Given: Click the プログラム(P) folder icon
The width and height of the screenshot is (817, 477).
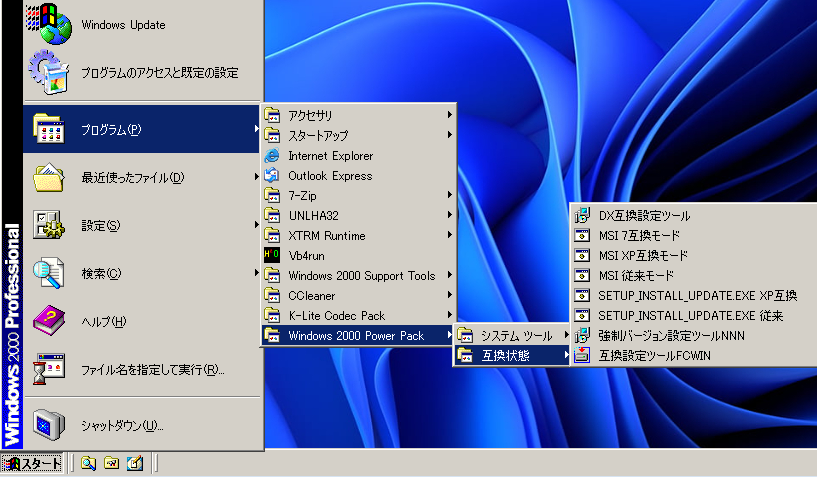Looking at the screenshot, I should coord(48,129).
